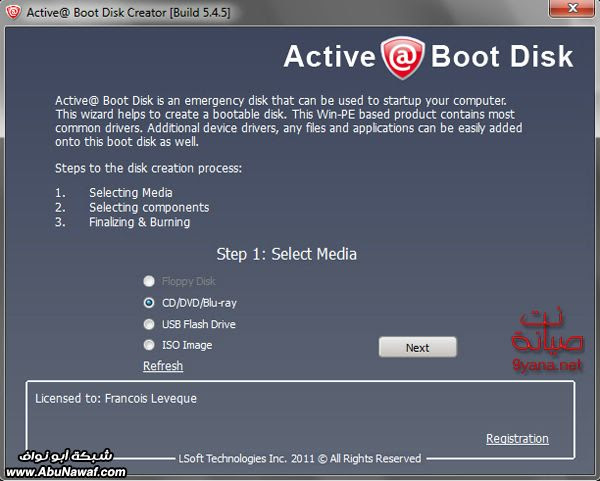Click the Refresh link
600x481 pixels.
click(163, 366)
